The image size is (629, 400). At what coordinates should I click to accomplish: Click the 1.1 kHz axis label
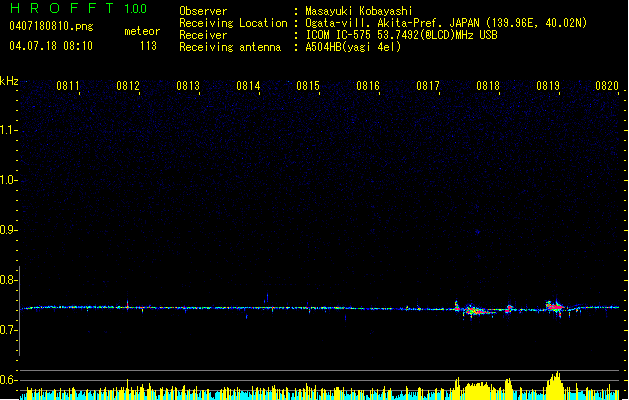pos(9,130)
